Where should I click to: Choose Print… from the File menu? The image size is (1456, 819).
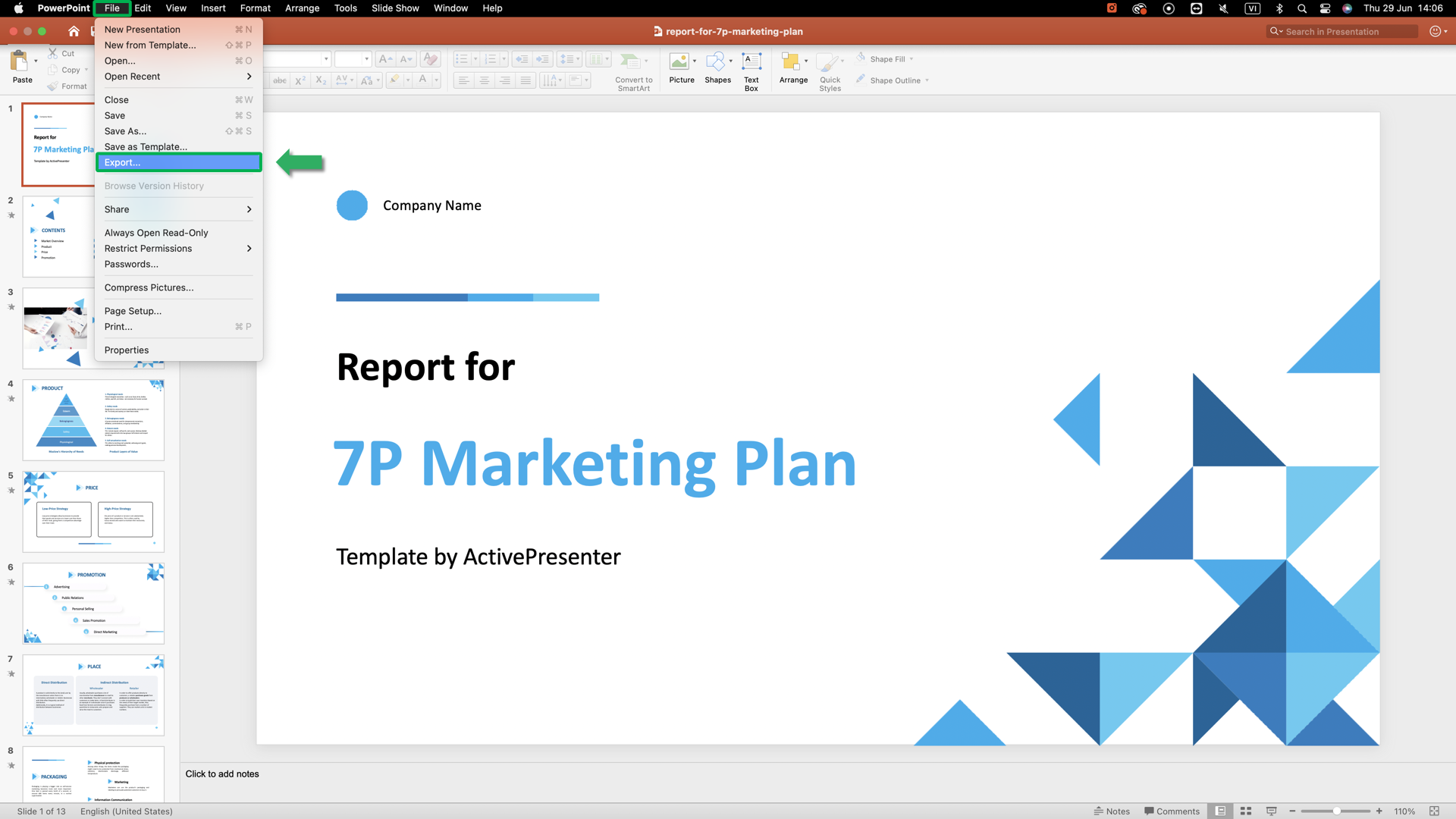click(x=178, y=327)
